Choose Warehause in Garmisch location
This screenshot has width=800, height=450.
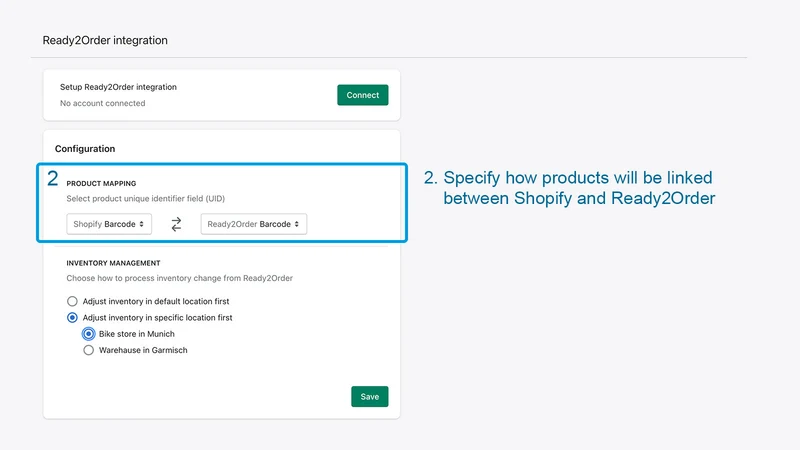(89, 350)
